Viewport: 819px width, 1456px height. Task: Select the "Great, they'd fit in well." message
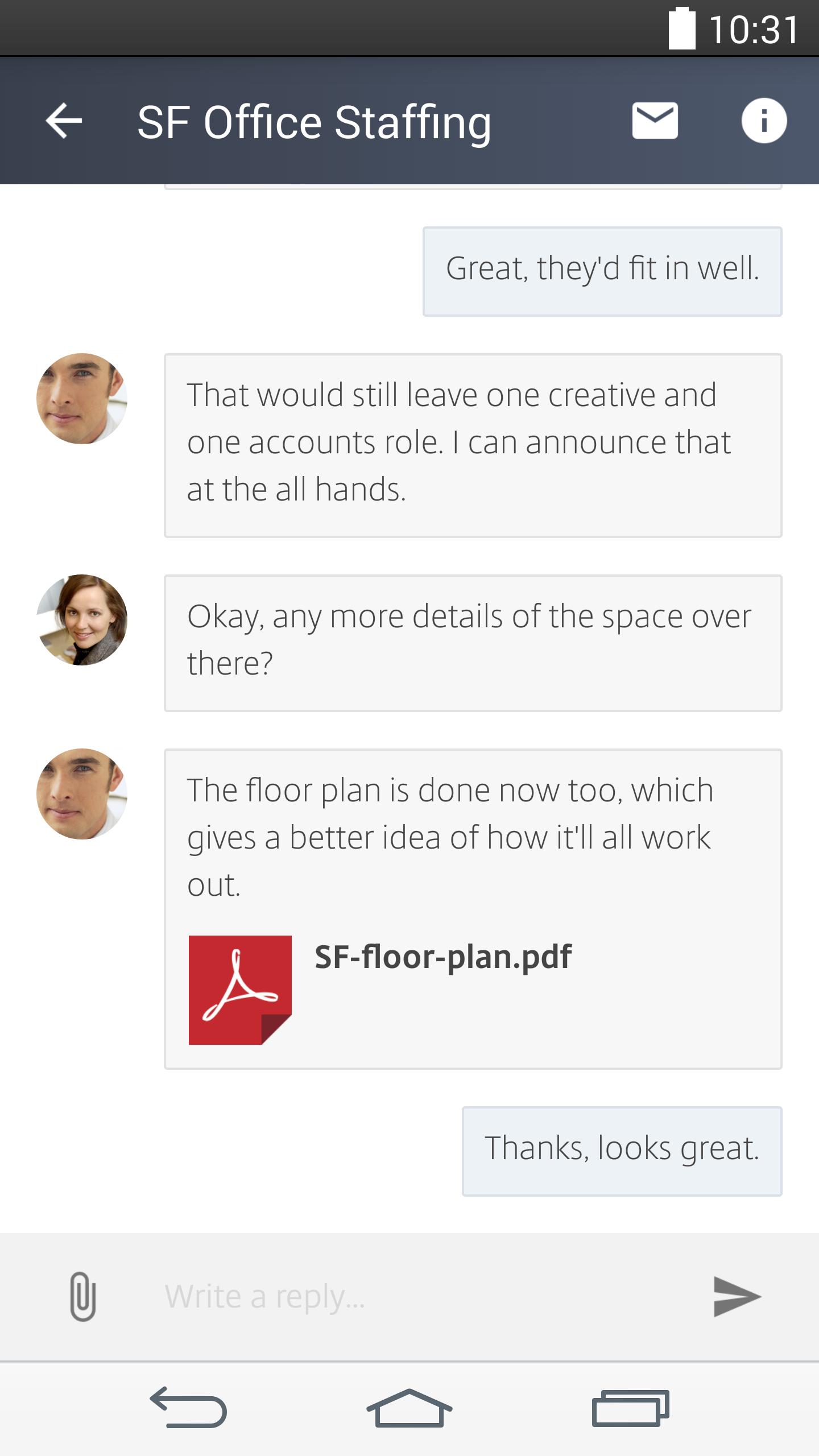[x=602, y=271]
